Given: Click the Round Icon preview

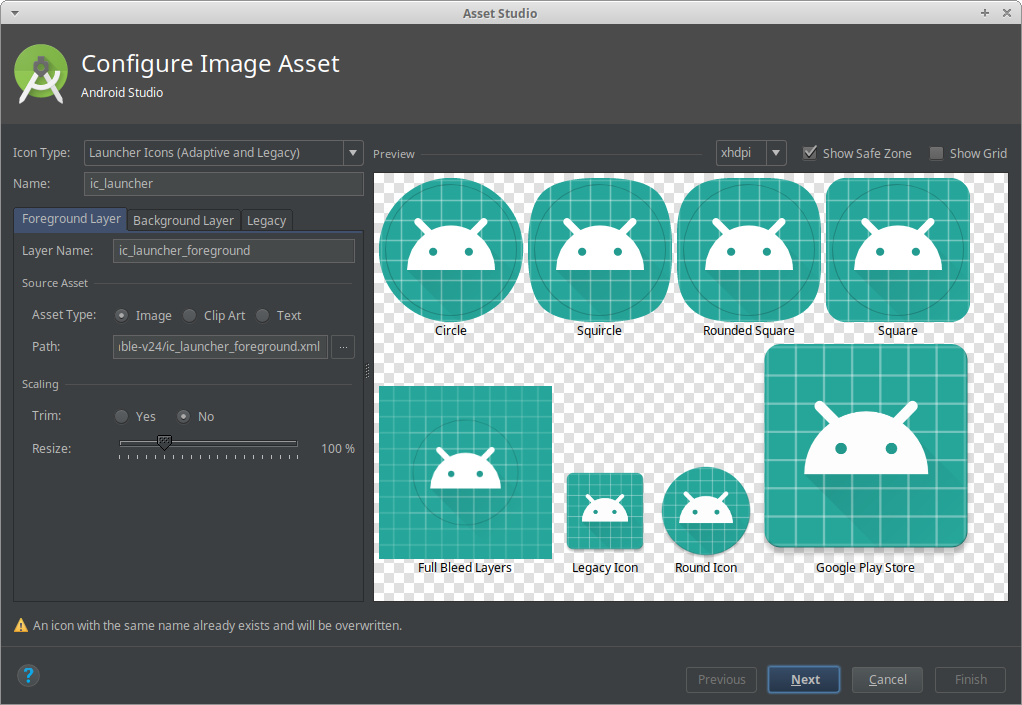Looking at the screenshot, I should 706,510.
